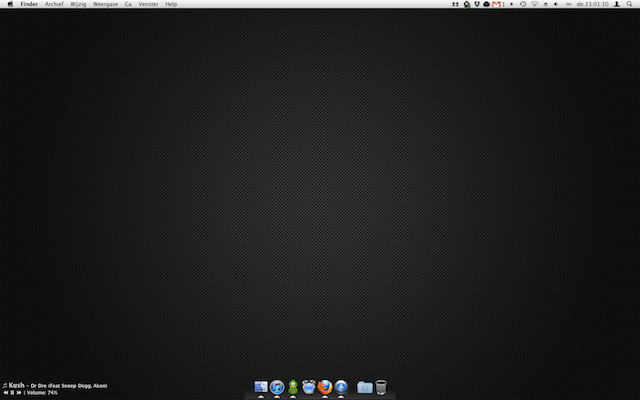Click the shield-shaped menu bar icon
This screenshot has height=400, width=640.
point(476,4)
